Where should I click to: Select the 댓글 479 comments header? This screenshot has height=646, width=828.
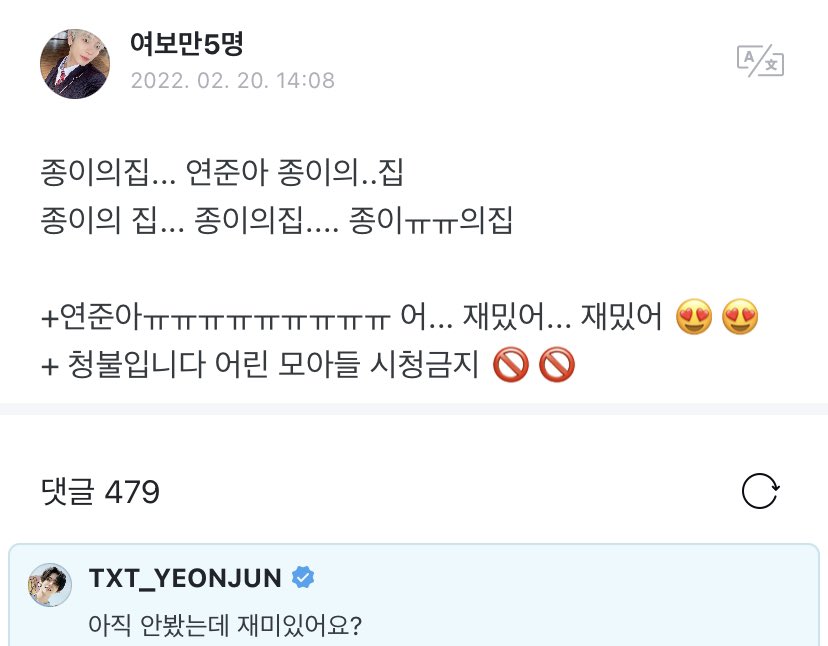[100, 492]
